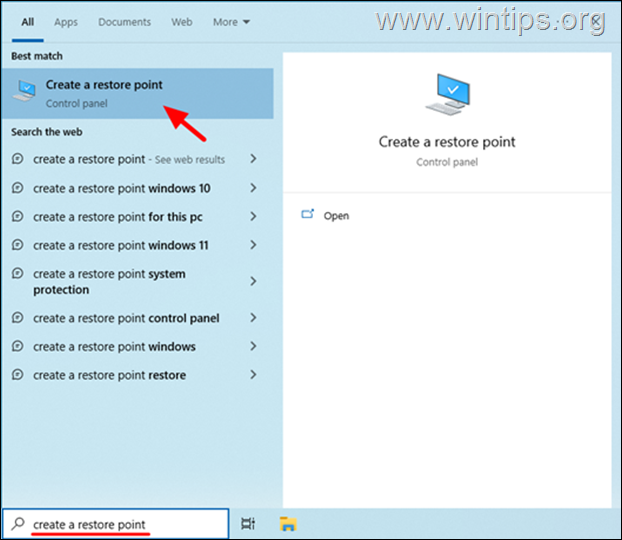Switch to the All tab
The height and width of the screenshot is (540, 622).
27,22
